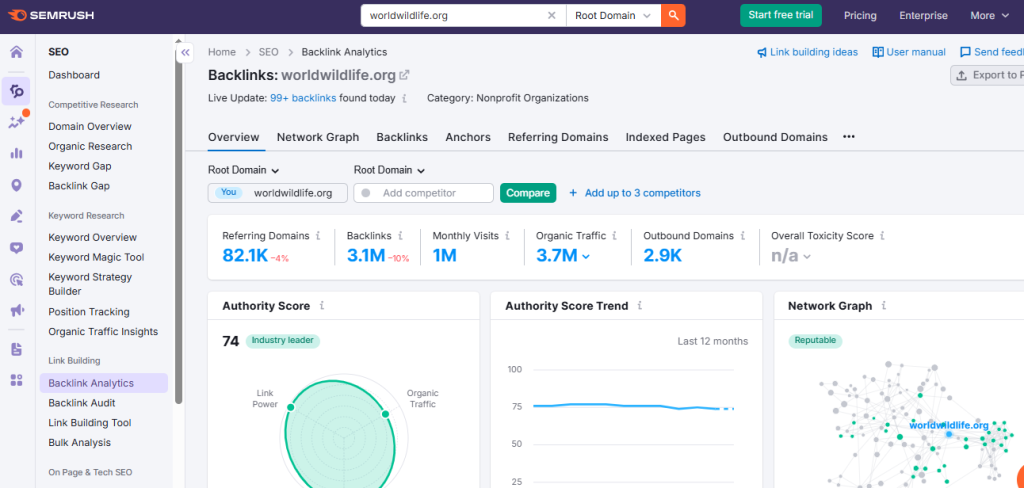Open the home icon in left rail

click(16, 53)
